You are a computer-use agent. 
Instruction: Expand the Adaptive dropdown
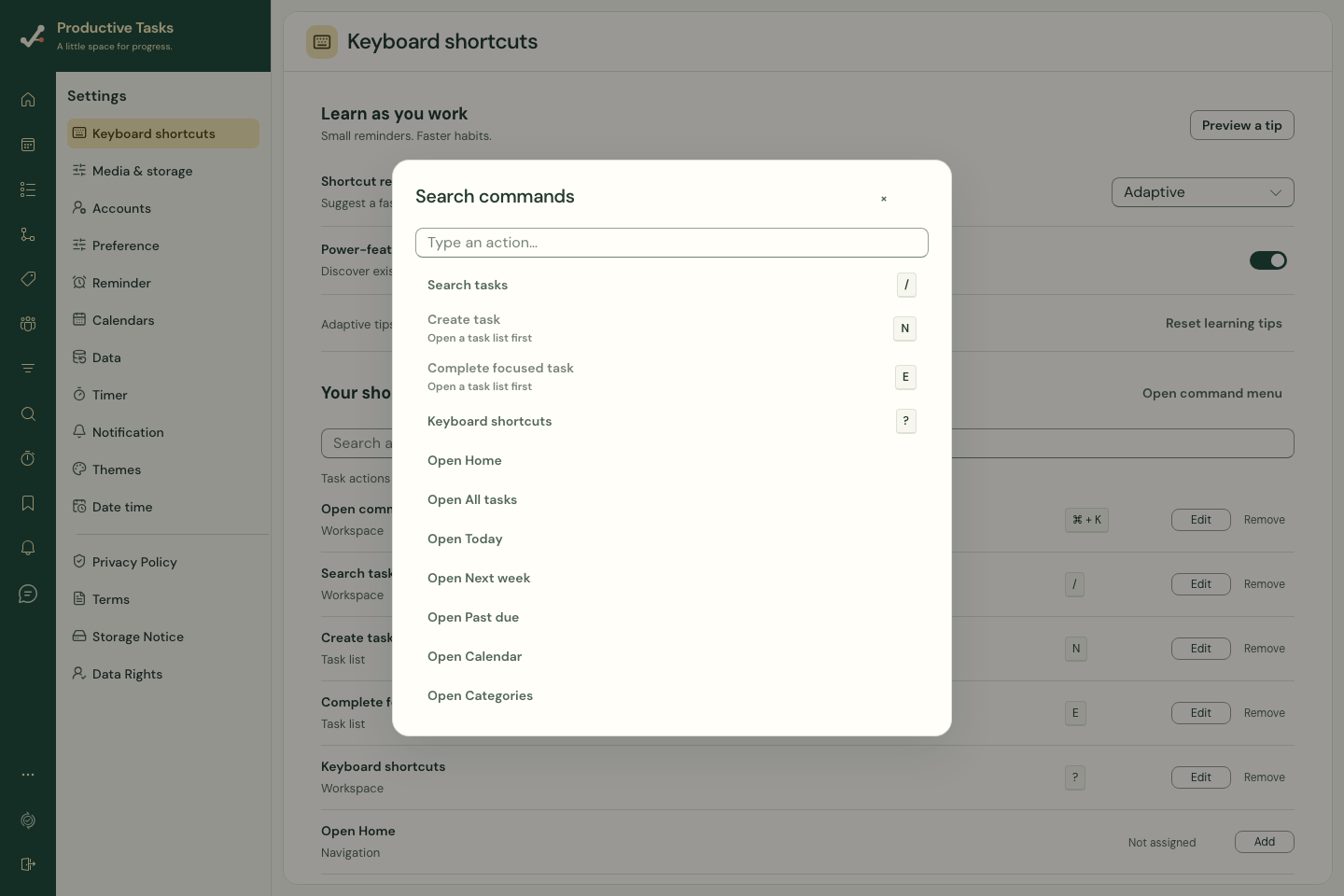(1203, 192)
